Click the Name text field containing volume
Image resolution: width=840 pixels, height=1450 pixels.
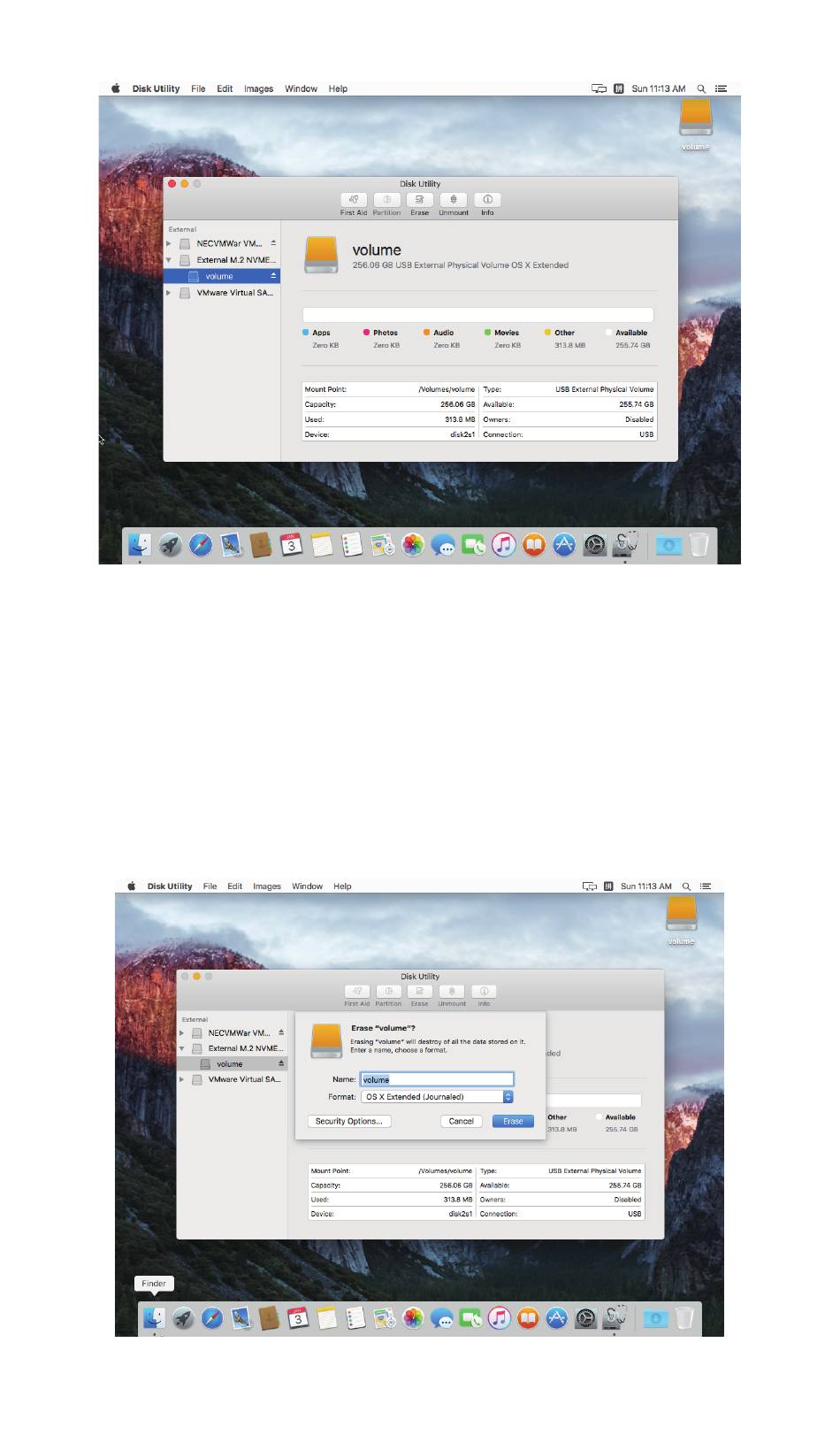[437, 1079]
